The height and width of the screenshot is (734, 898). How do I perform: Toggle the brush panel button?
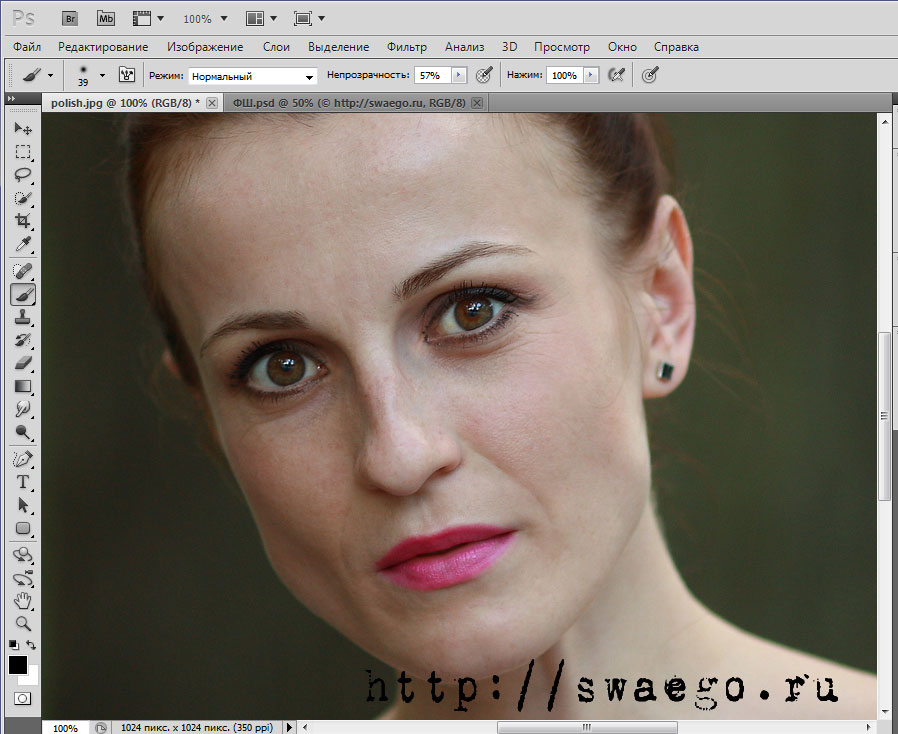point(127,75)
